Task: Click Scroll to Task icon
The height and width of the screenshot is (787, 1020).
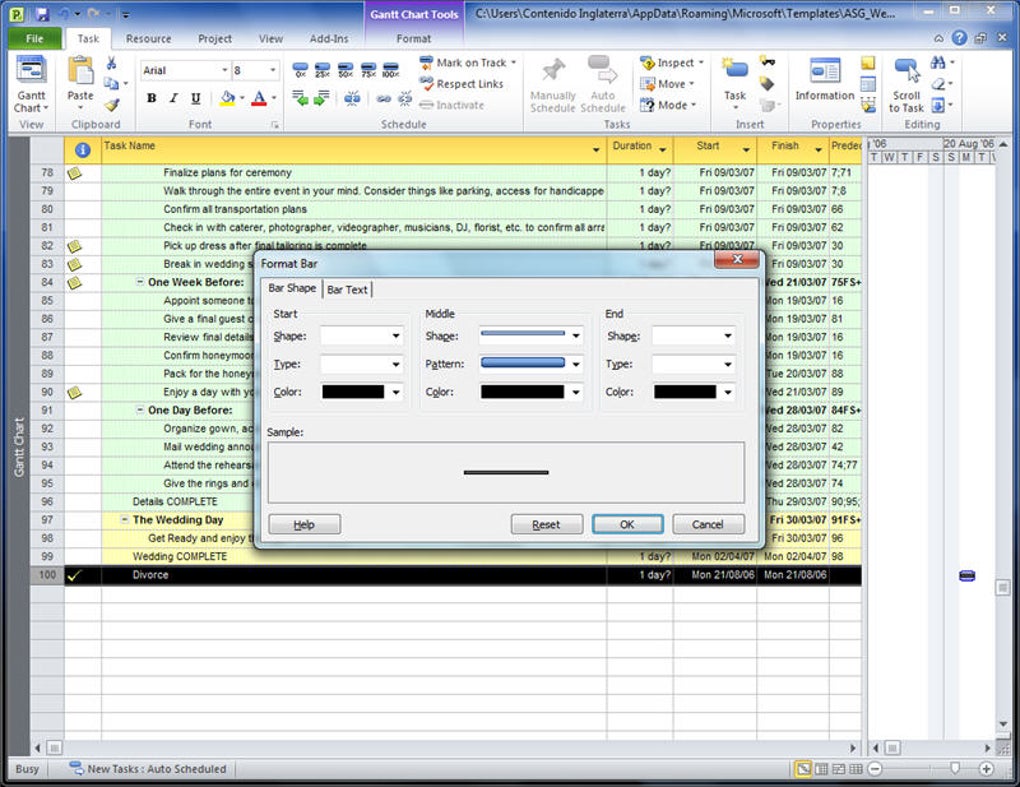Action: pos(907,70)
